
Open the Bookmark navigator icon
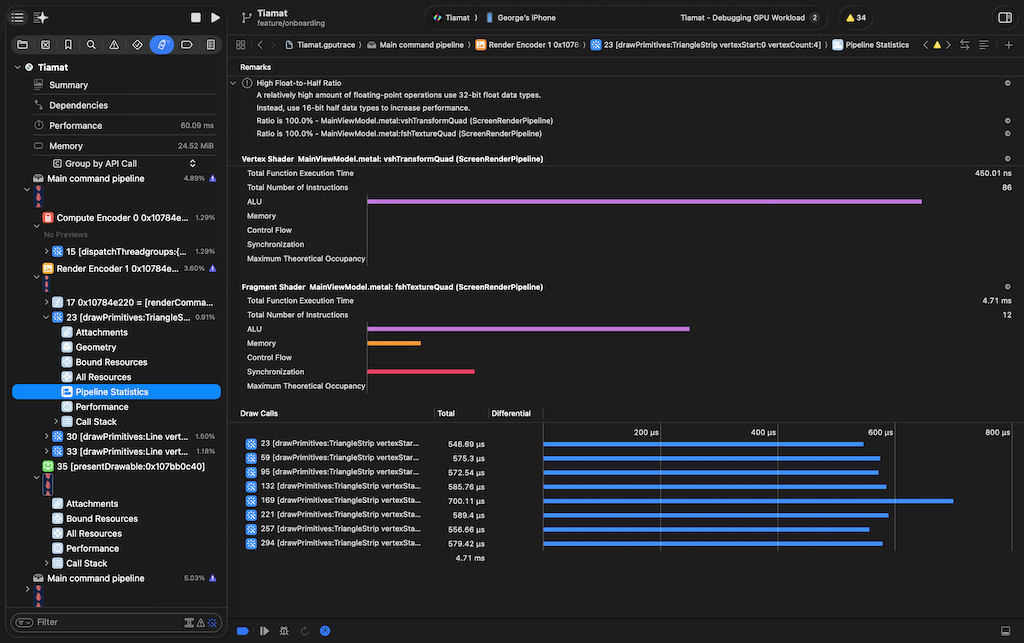(x=68, y=45)
